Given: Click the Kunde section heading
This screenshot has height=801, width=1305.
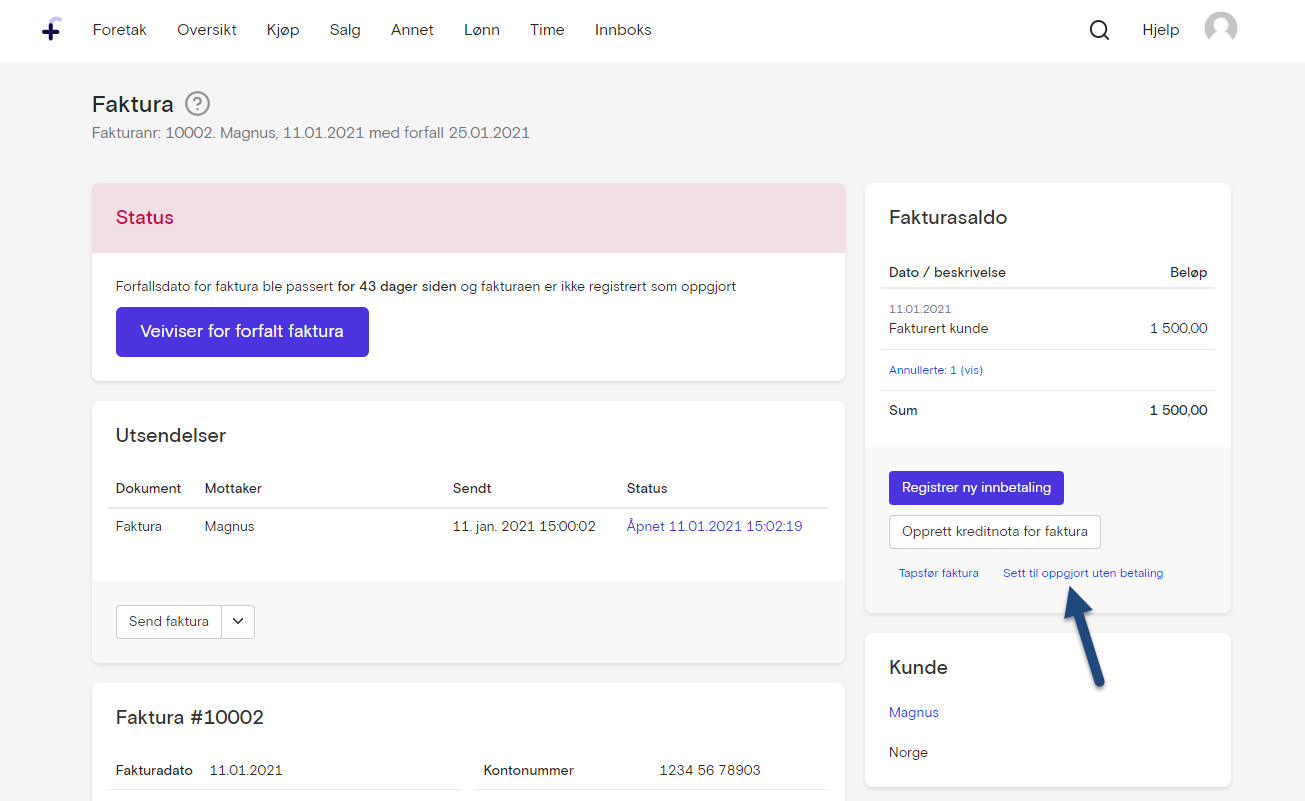Looking at the screenshot, I should click(918, 667).
